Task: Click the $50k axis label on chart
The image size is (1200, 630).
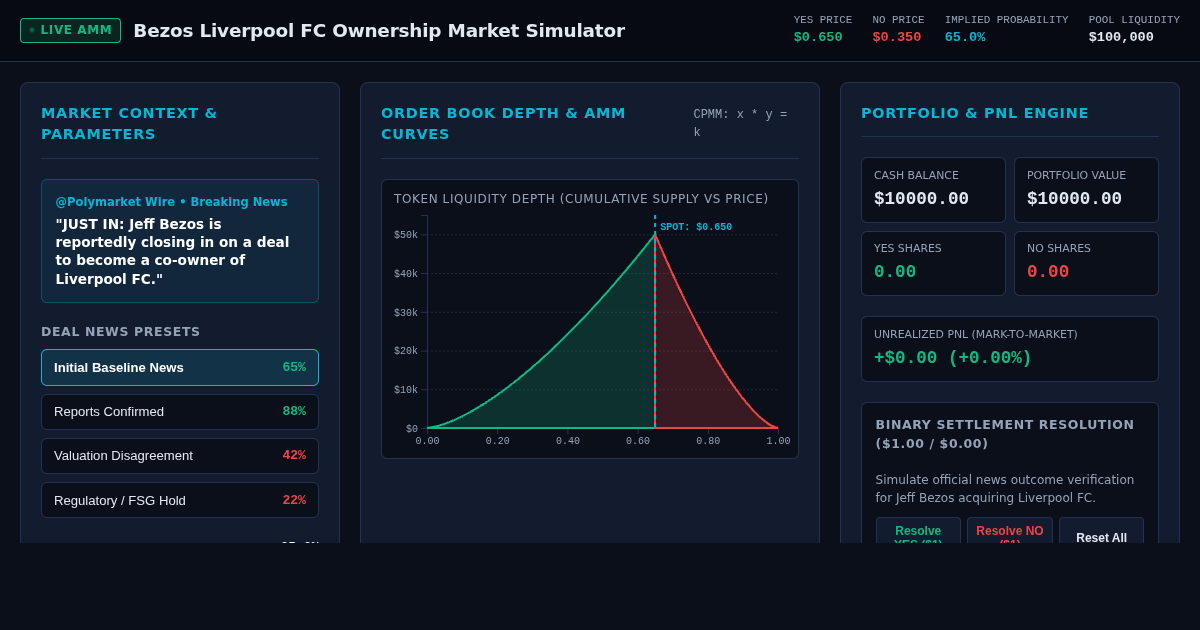Action: pos(406,235)
